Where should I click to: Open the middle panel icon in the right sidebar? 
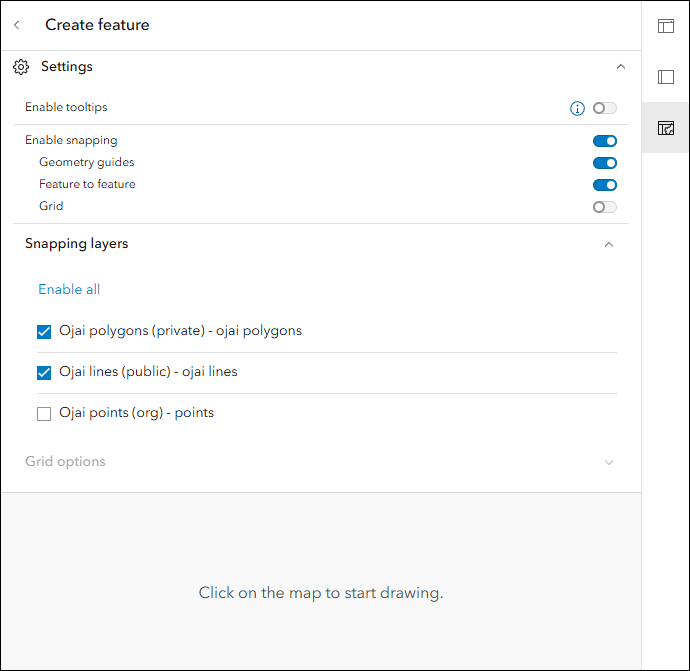click(665, 77)
